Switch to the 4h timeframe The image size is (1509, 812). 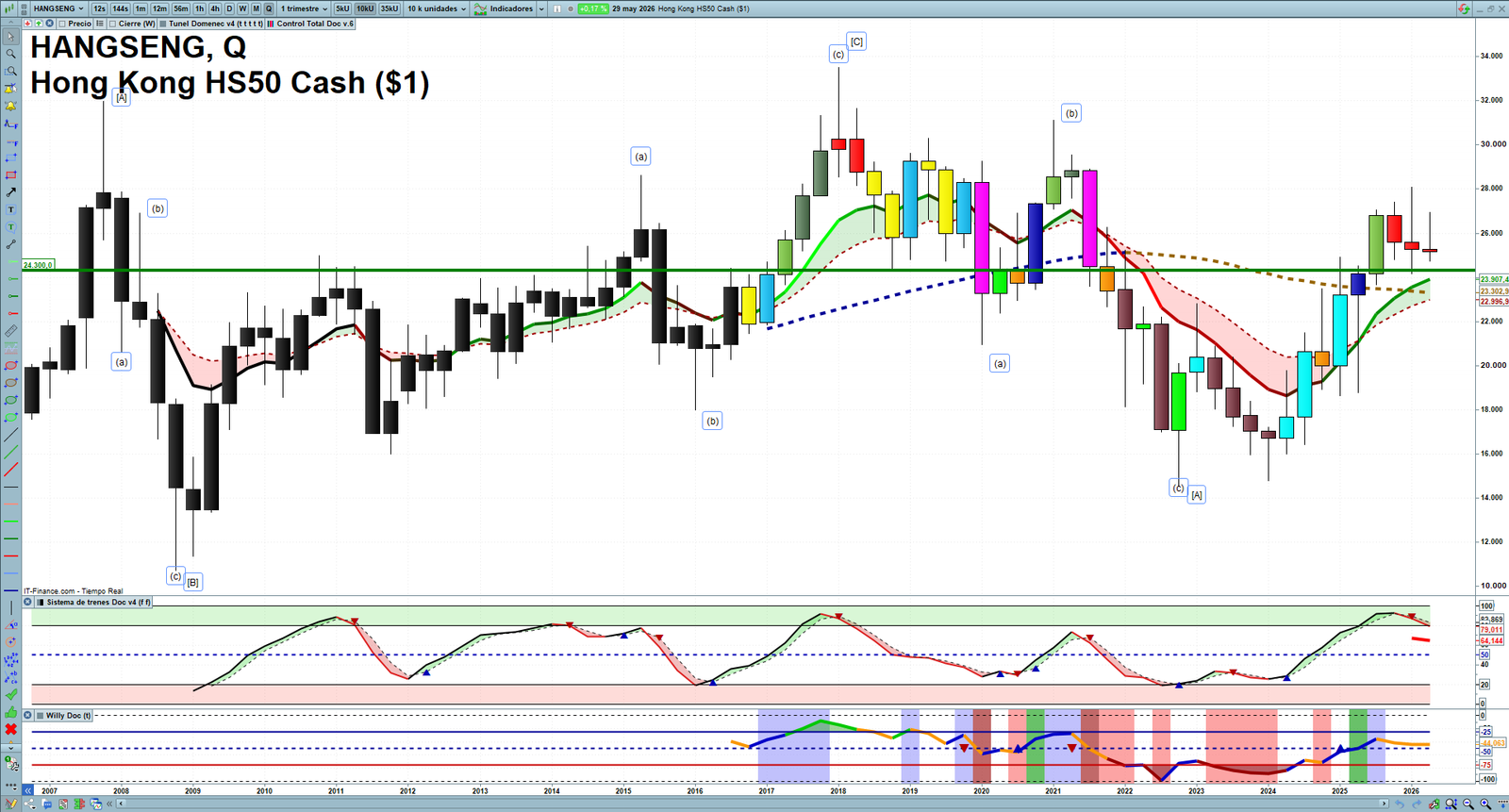coord(215,8)
